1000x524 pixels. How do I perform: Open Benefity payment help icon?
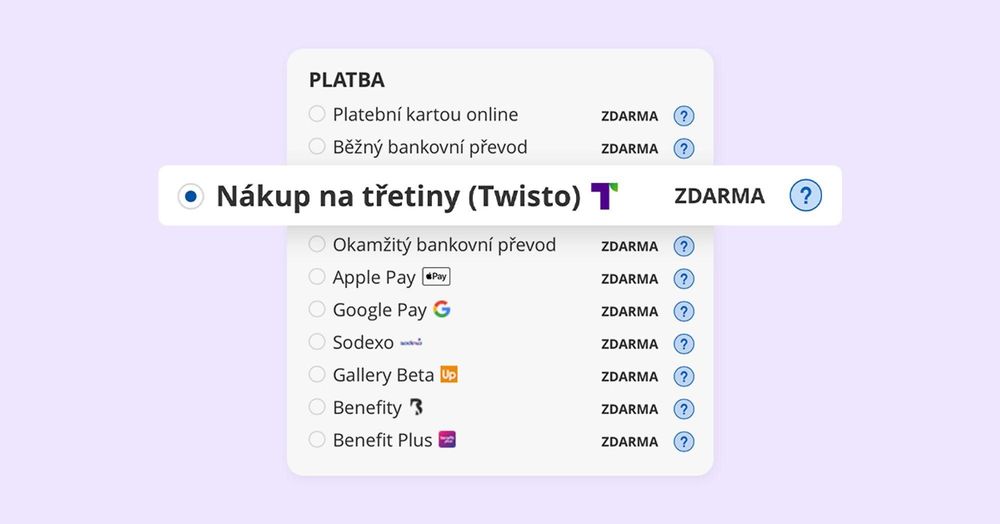[684, 409]
